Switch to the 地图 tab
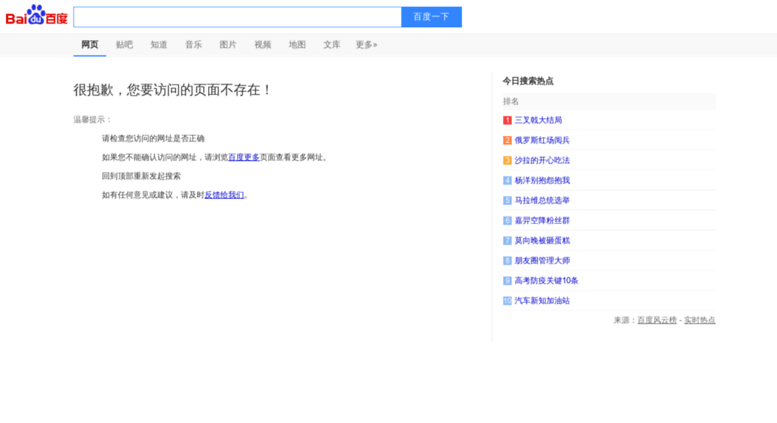The width and height of the screenshot is (777, 423). 297,45
